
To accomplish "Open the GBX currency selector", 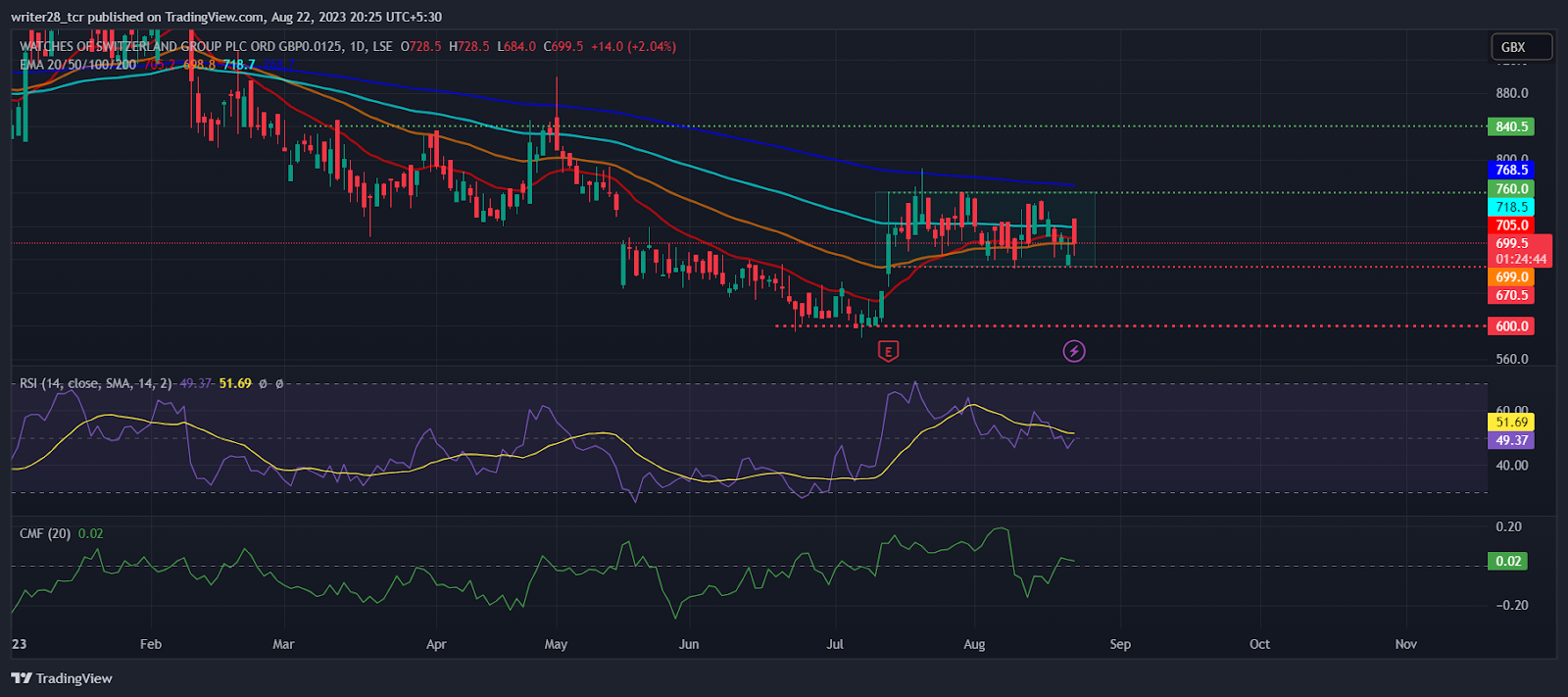I will [x=1522, y=47].
